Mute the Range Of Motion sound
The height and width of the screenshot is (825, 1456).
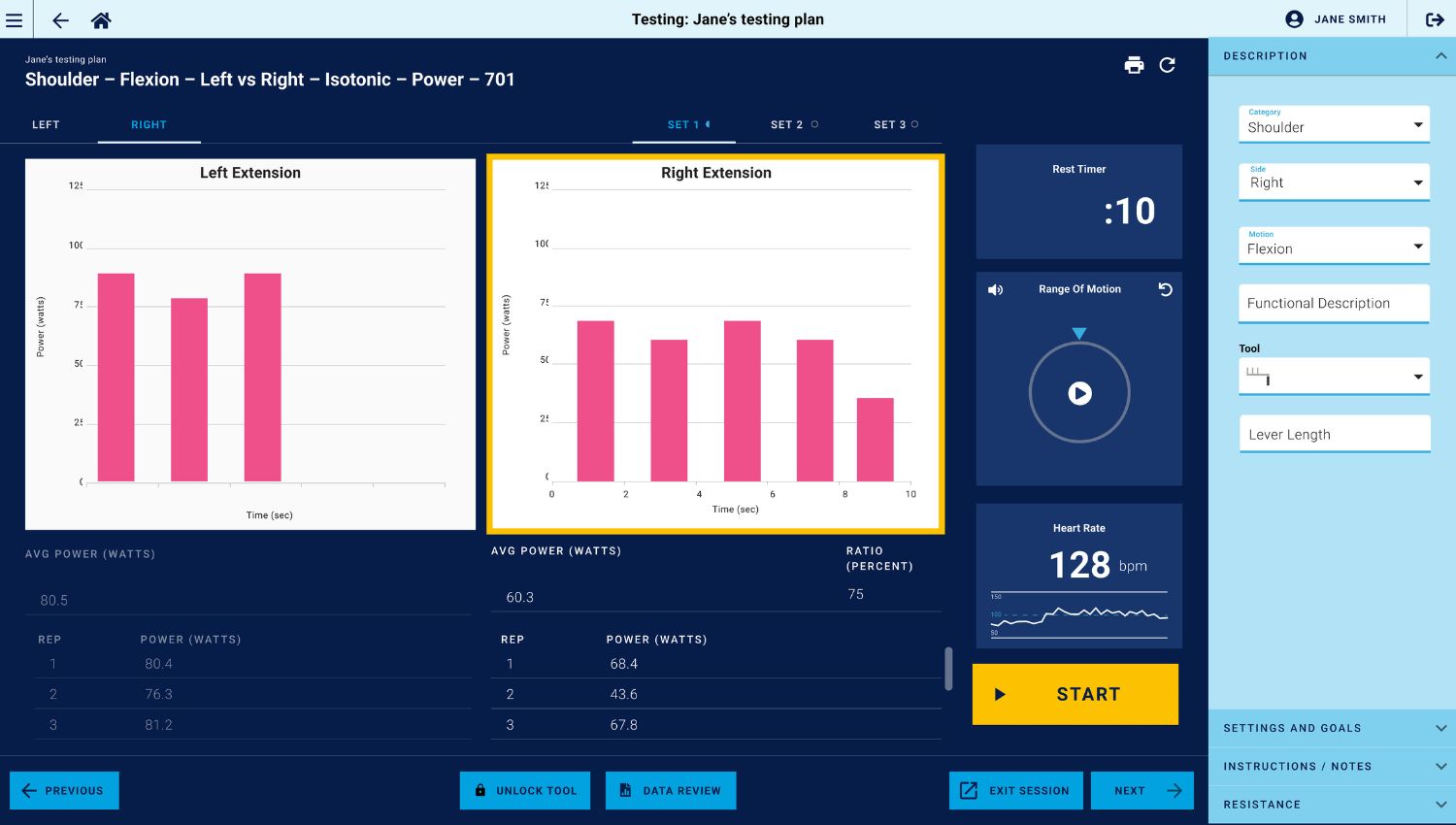coord(995,290)
